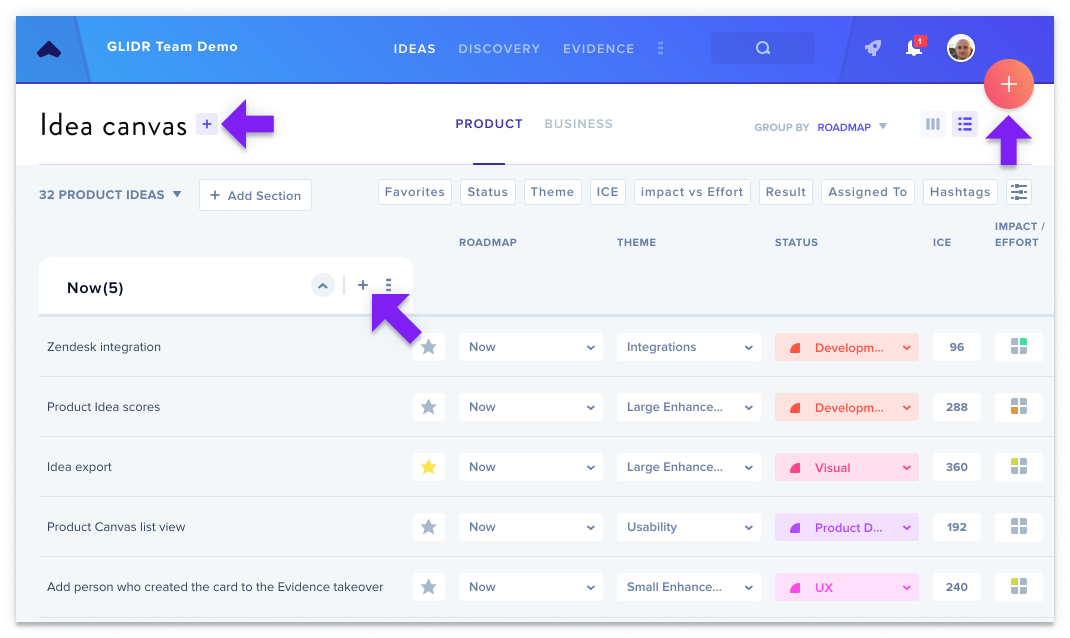This screenshot has width=1070, height=638.
Task: Collapse the Now(5) section
Action: point(323,285)
